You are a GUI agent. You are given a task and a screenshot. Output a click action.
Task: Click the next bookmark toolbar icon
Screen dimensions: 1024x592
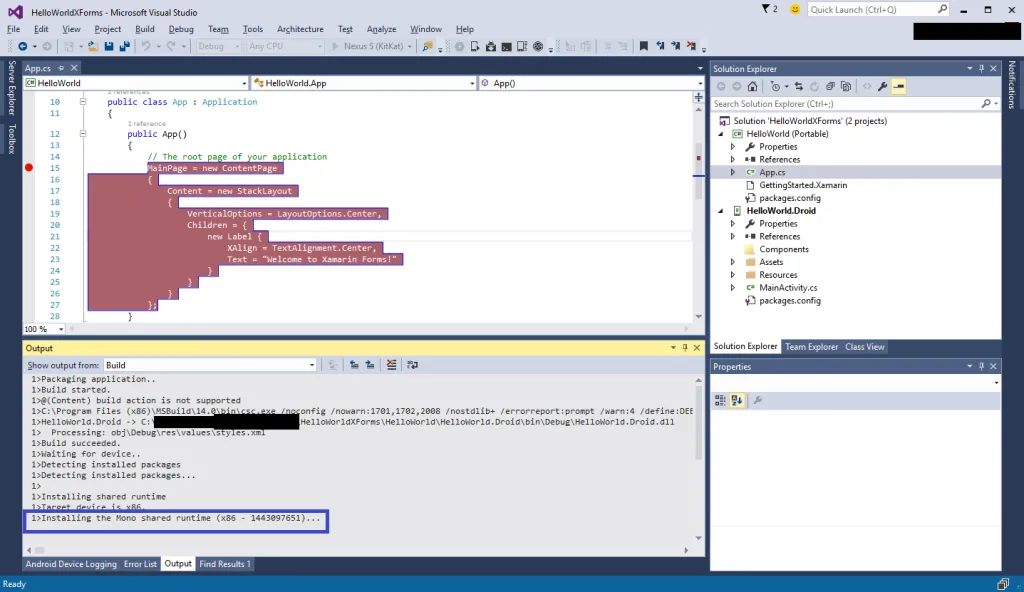click(675, 46)
